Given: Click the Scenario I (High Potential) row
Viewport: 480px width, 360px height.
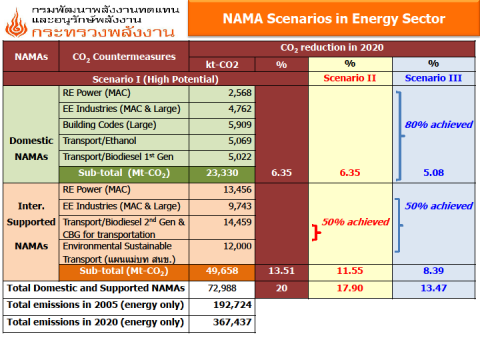Looking at the screenshot, I should 156,79.
